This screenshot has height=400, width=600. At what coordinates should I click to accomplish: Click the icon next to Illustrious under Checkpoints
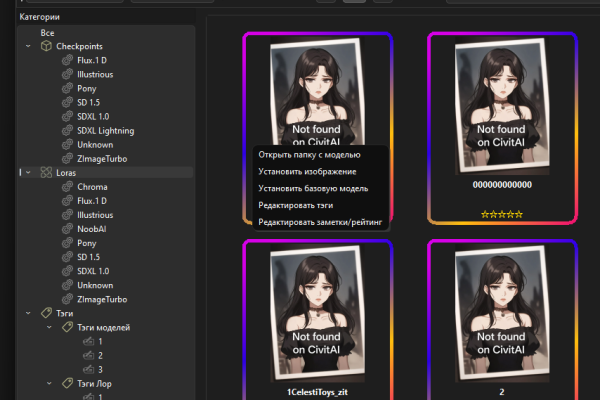click(x=67, y=74)
